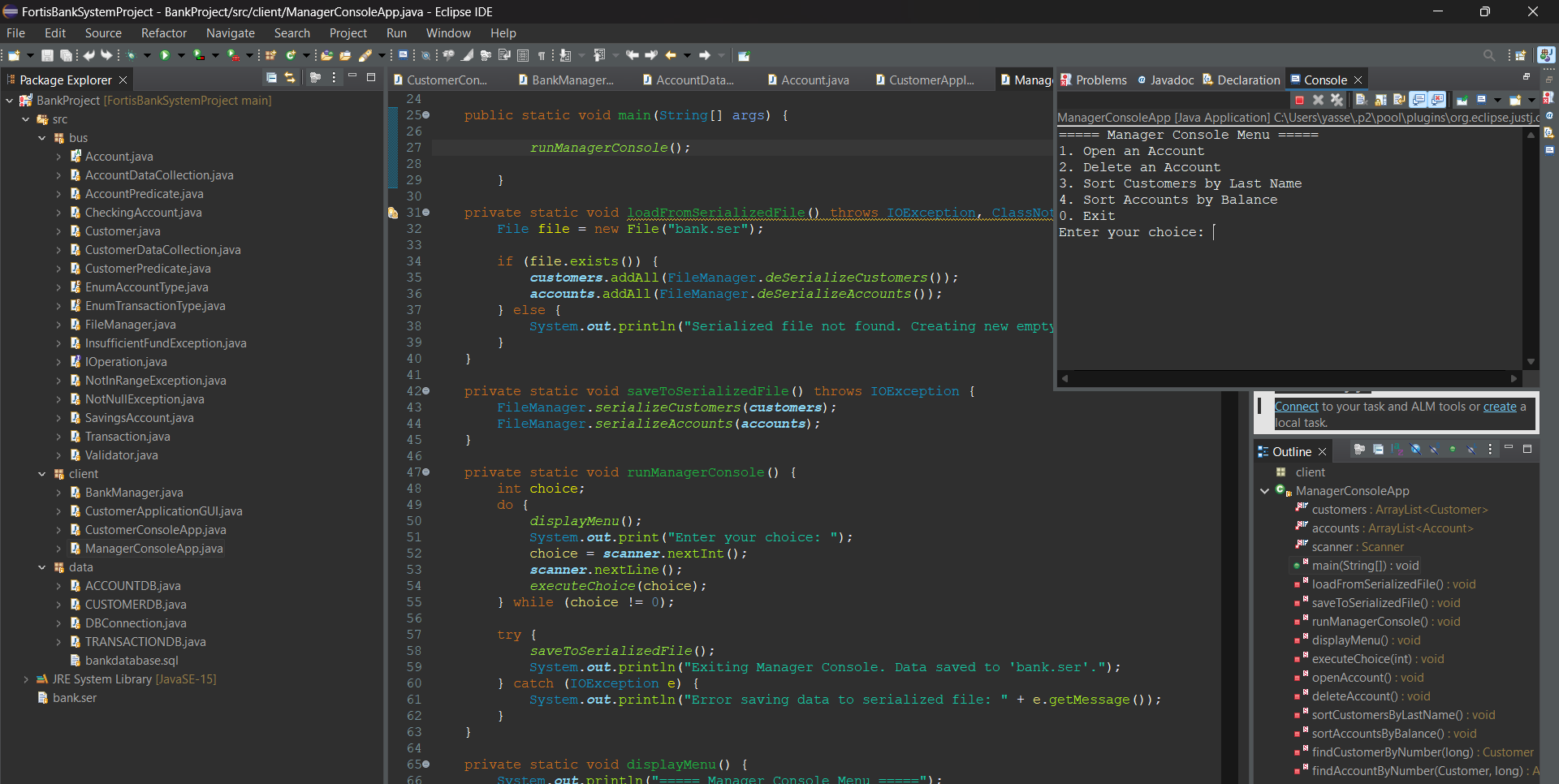Open the Run button dropdown arrow
Viewport: 1559px width, 784px height.
[x=180, y=55]
